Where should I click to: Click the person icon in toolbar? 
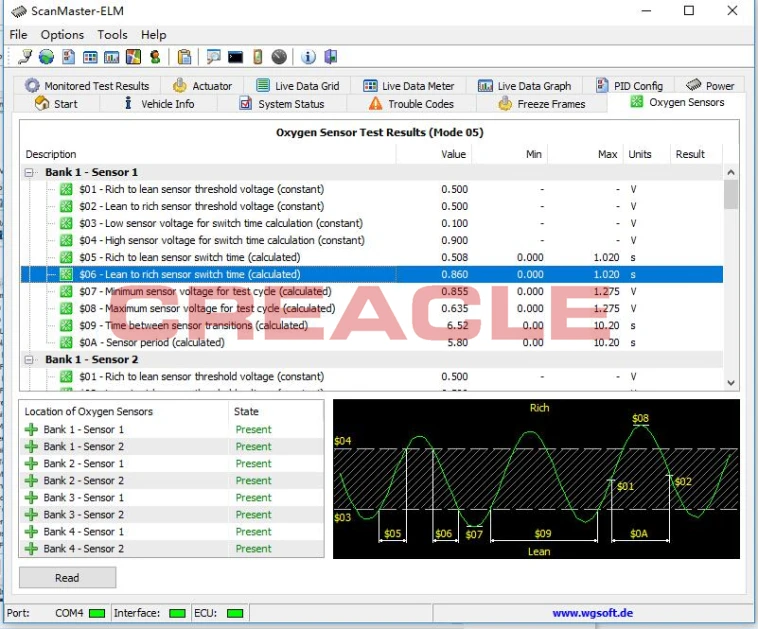(x=155, y=57)
